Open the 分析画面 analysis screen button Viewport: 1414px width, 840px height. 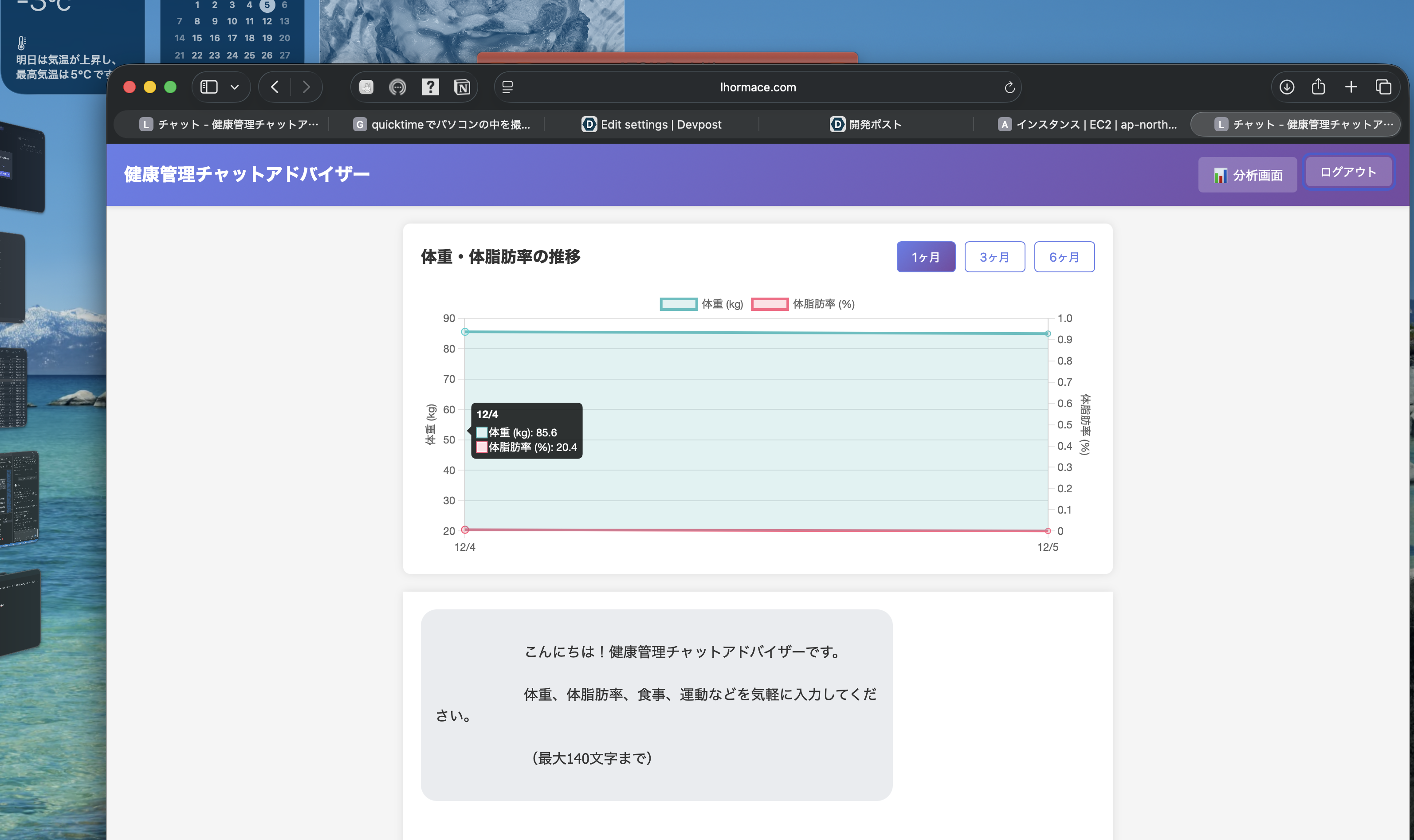pos(1248,175)
